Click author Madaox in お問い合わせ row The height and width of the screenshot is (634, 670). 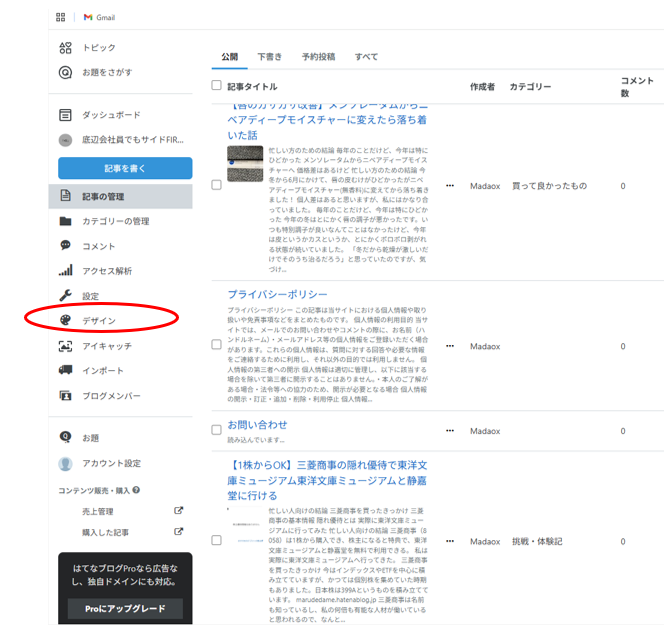485,431
